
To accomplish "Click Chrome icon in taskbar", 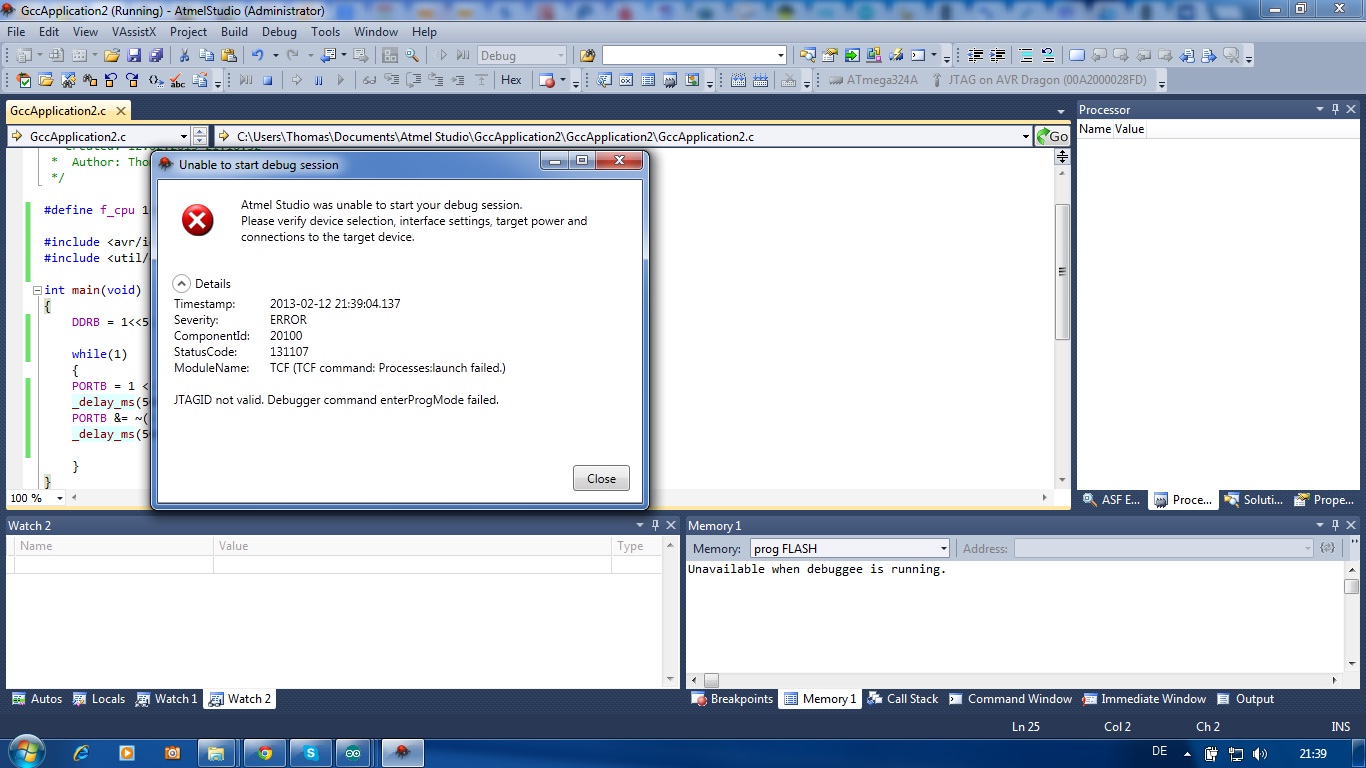I will [265, 753].
